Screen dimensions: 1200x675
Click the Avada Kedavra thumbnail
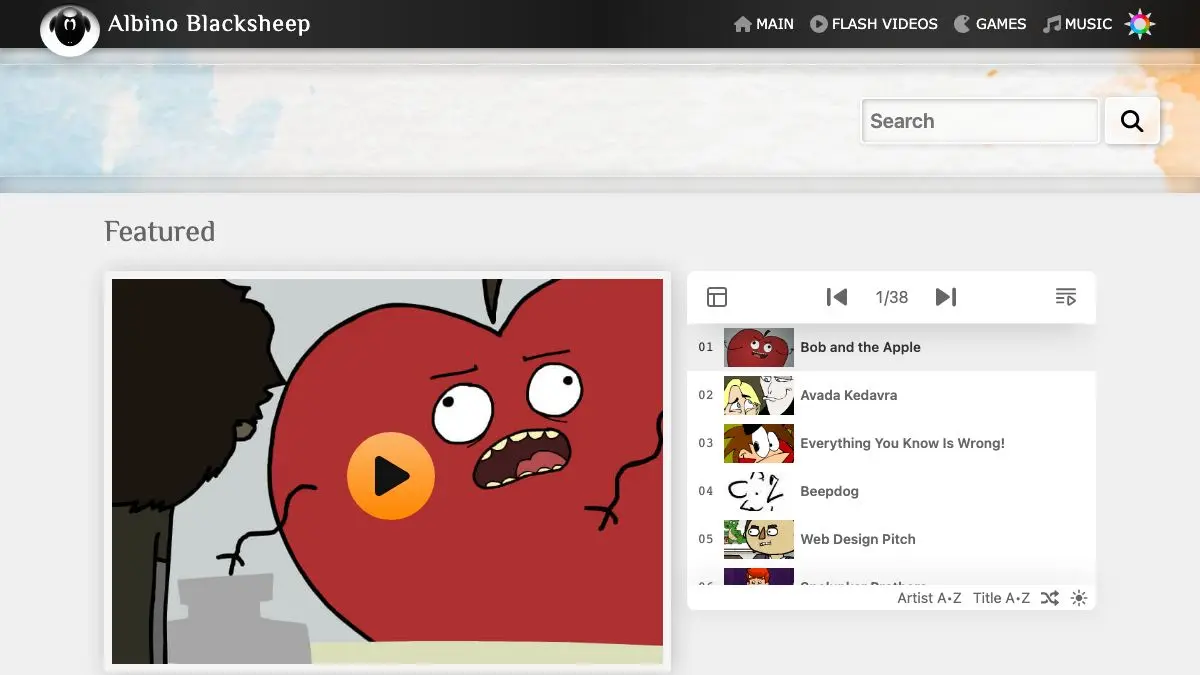759,395
